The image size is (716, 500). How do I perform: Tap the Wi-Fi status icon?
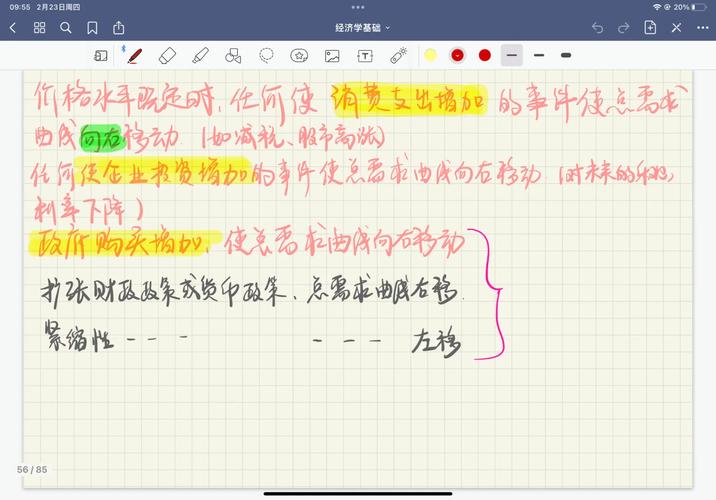click(657, 7)
